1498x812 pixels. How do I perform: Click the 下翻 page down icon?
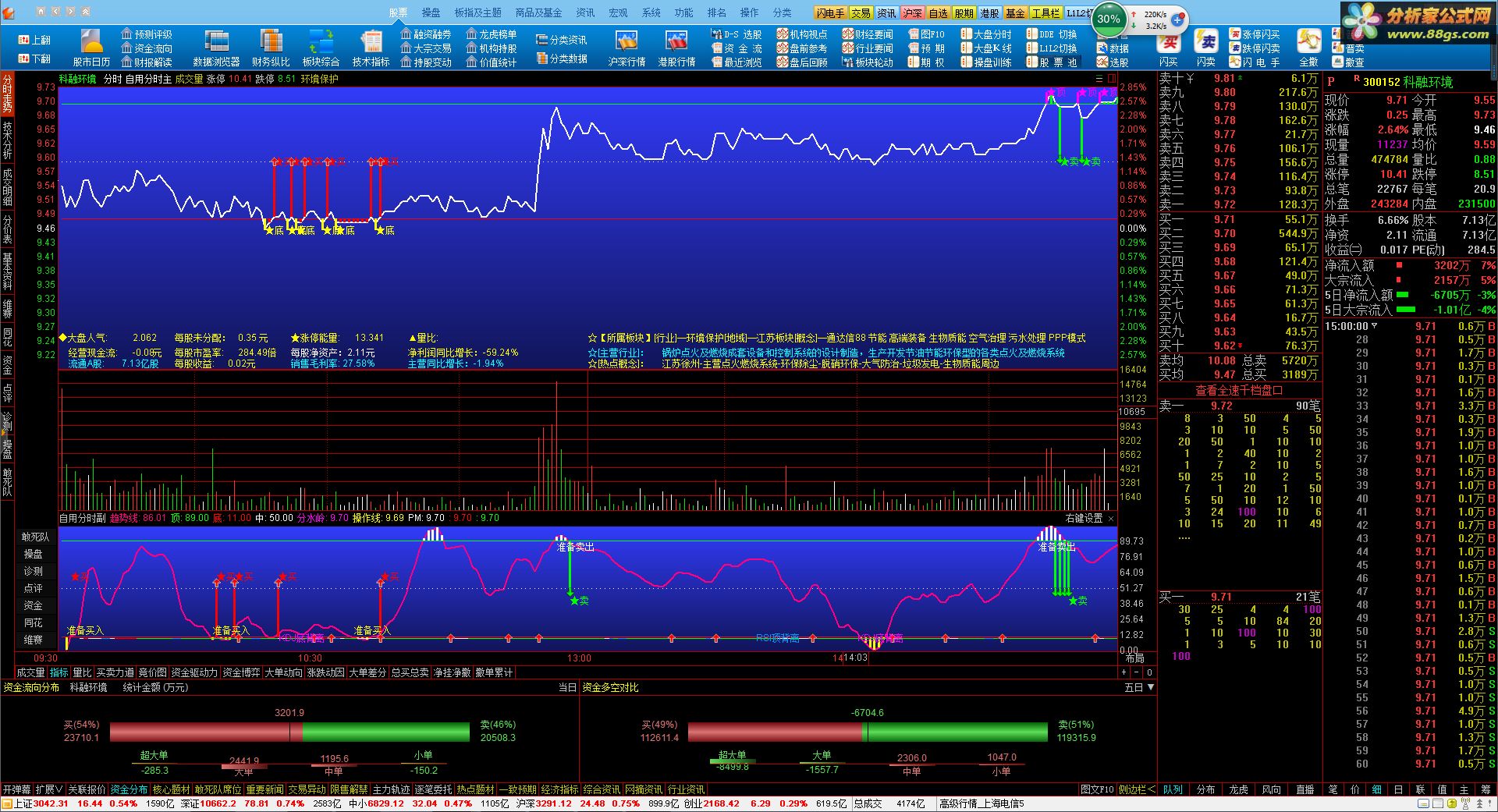point(34,59)
